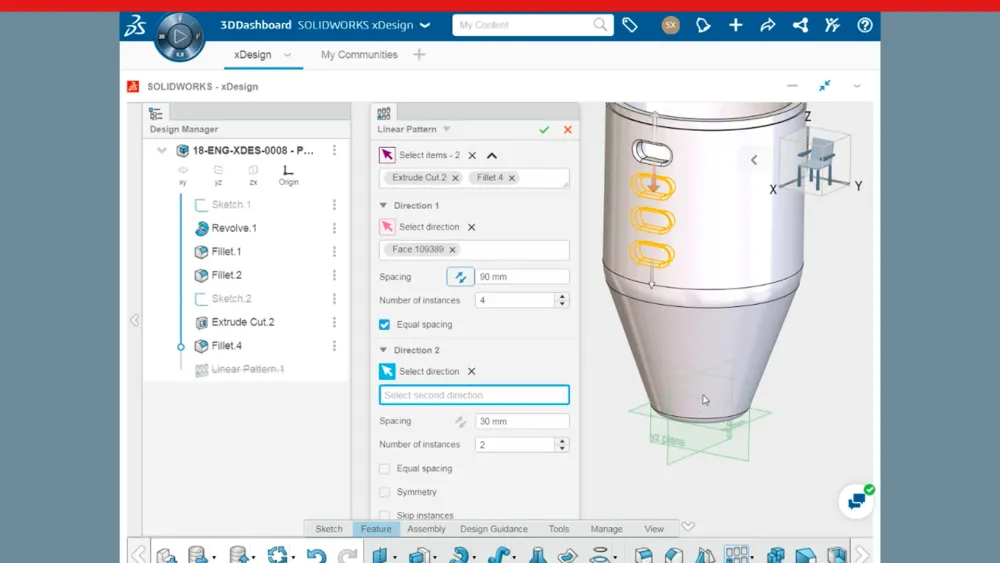The width and height of the screenshot is (1000, 563).
Task: Open the chat assistant bubble icon
Action: click(857, 501)
